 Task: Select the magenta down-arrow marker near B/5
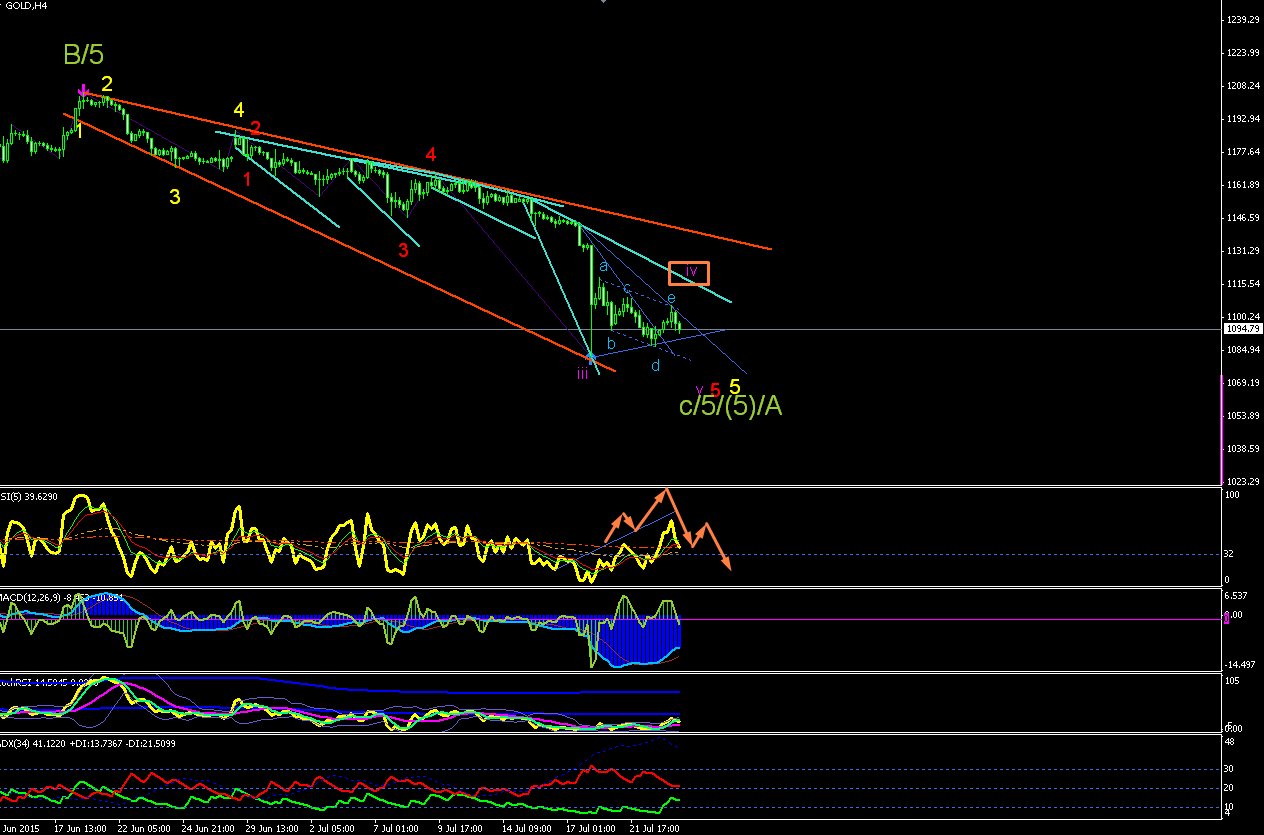point(84,92)
